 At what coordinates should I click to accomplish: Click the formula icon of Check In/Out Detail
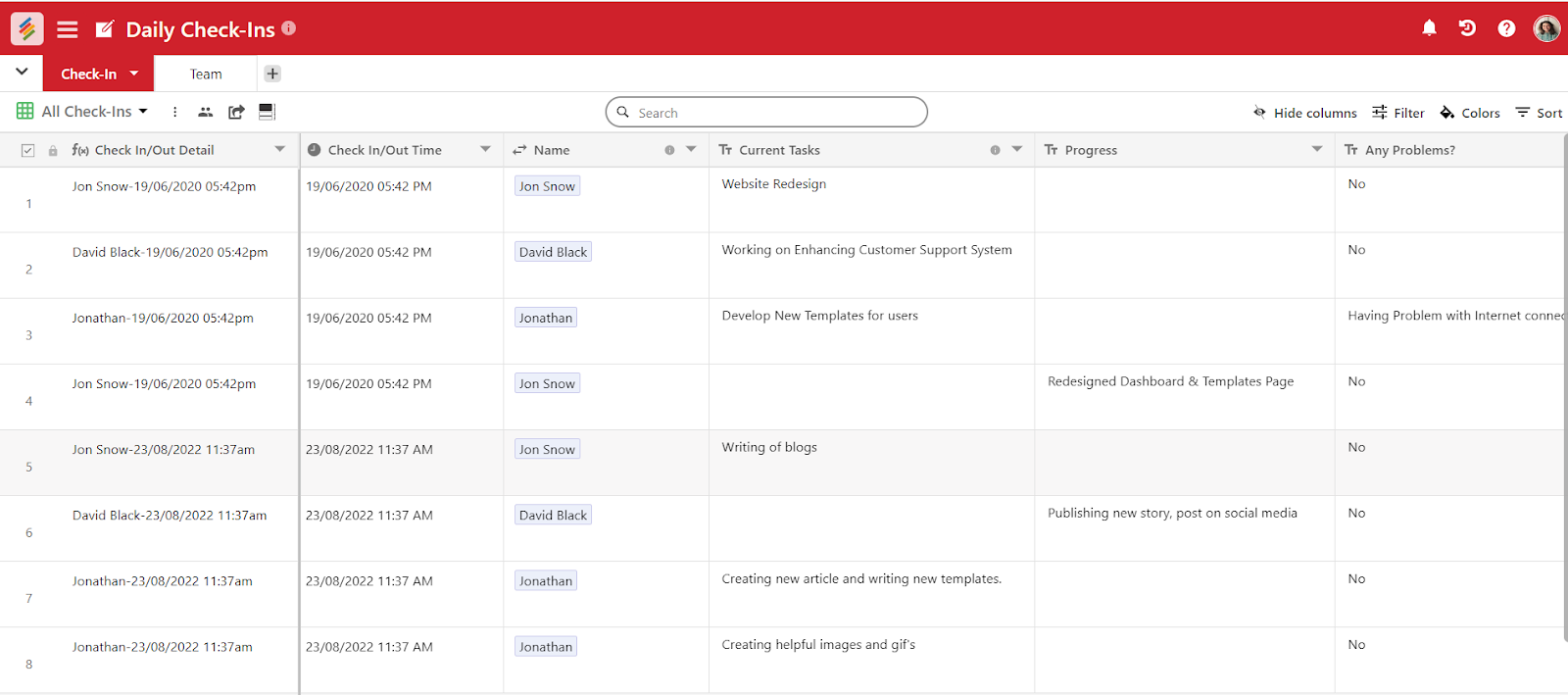point(80,150)
